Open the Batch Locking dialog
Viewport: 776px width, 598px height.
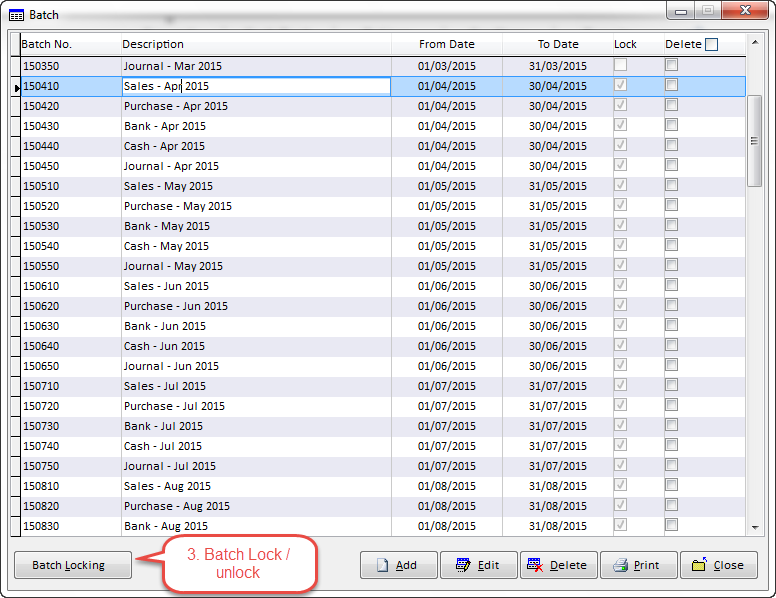tap(73, 565)
